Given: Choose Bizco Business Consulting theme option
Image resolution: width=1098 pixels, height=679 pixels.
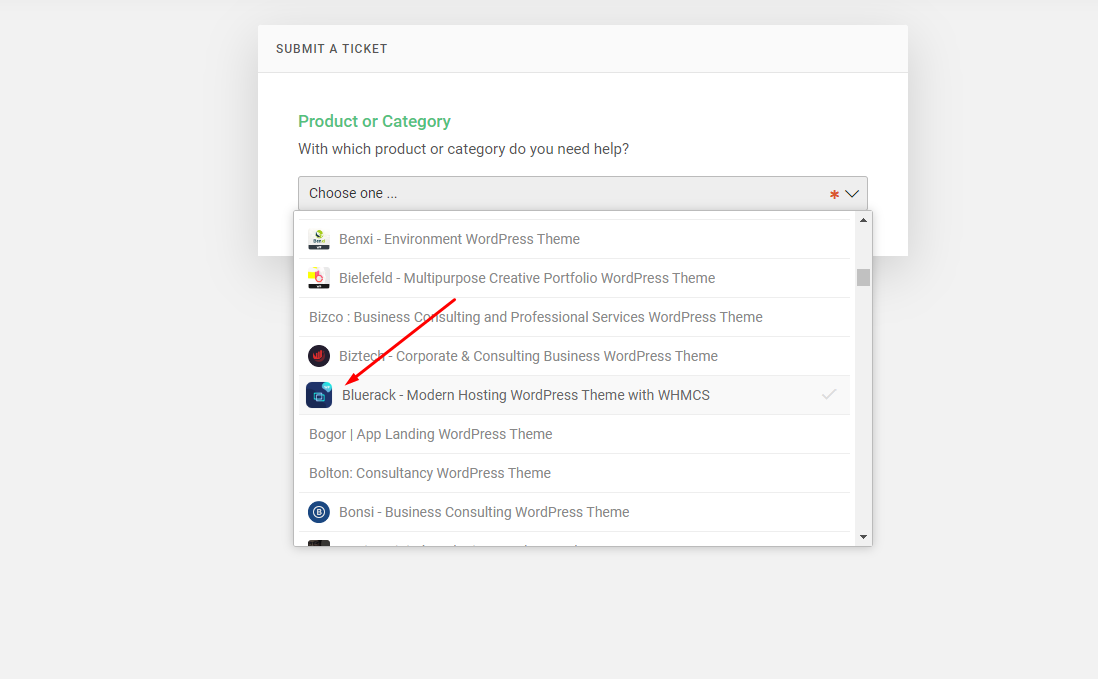Looking at the screenshot, I should point(574,317).
